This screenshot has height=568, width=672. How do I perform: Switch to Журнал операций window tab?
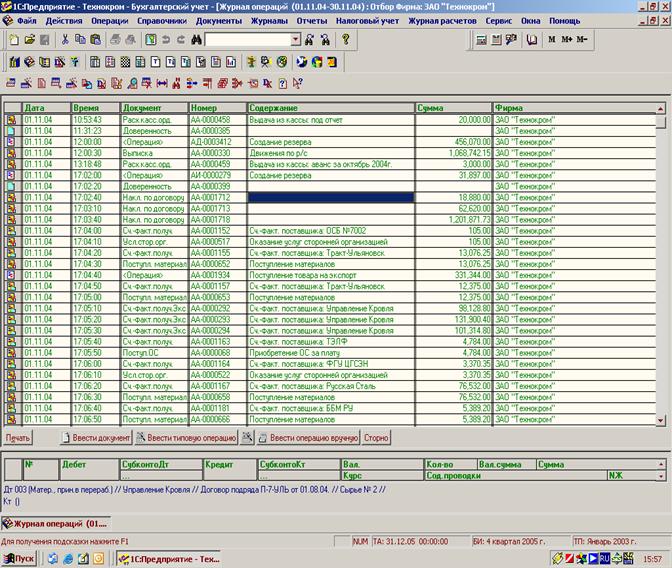click(55, 523)
